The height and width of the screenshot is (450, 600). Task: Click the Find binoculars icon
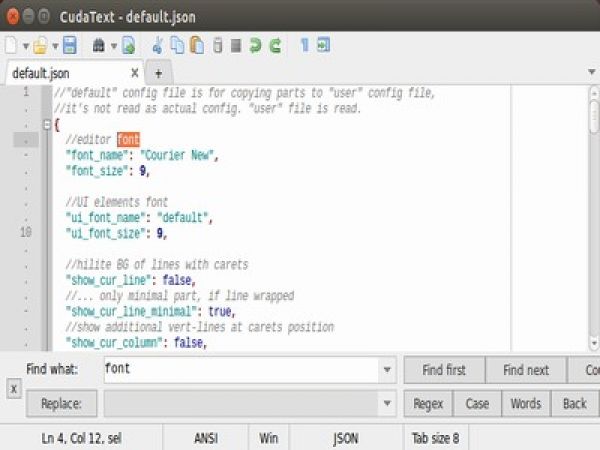(99, 45)
